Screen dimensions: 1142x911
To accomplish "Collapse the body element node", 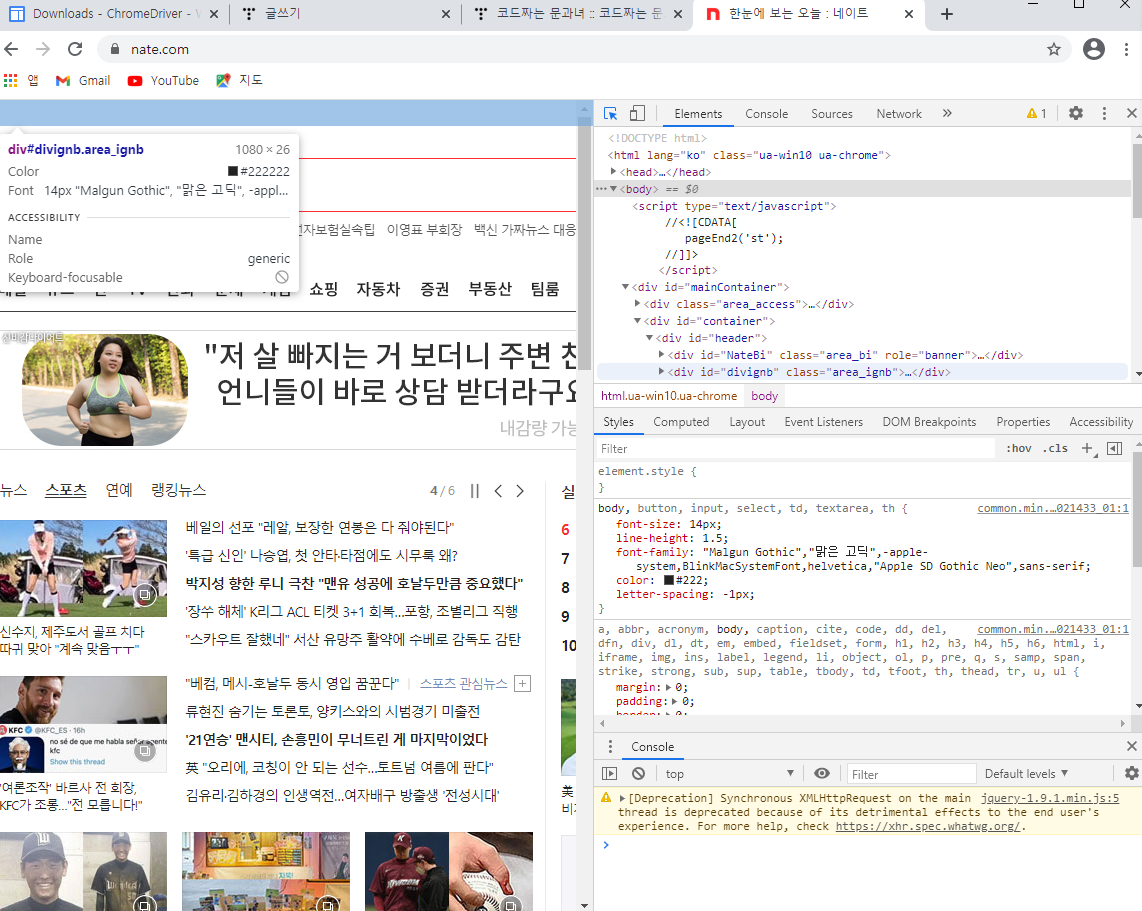I will (x=613, y=189).
